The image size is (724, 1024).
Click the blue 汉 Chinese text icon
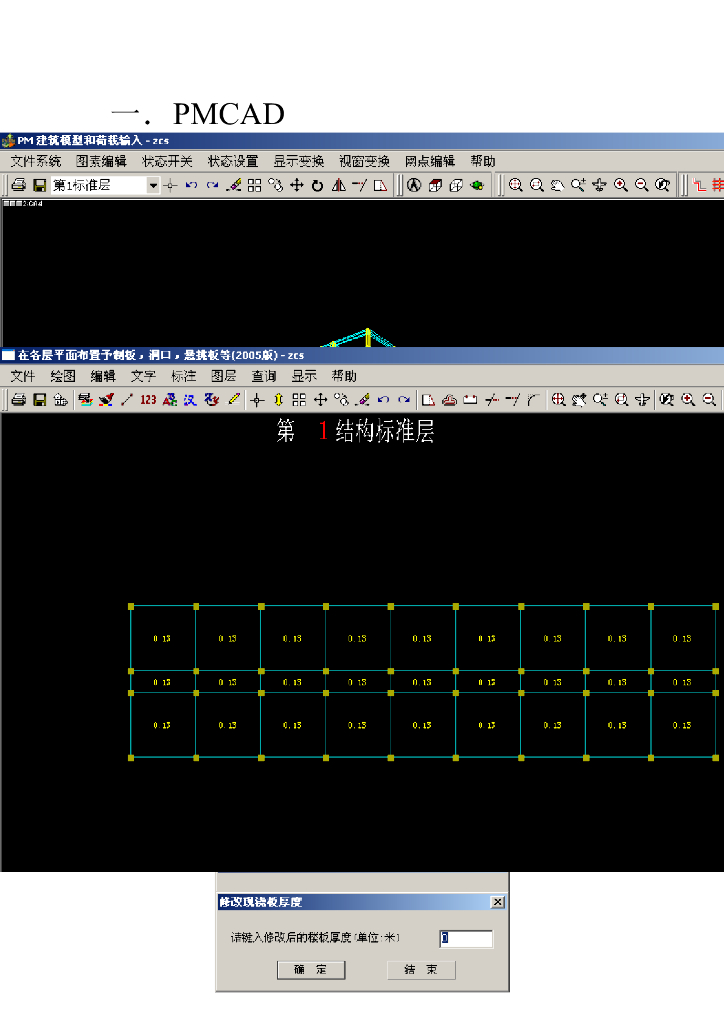(190, 400)
